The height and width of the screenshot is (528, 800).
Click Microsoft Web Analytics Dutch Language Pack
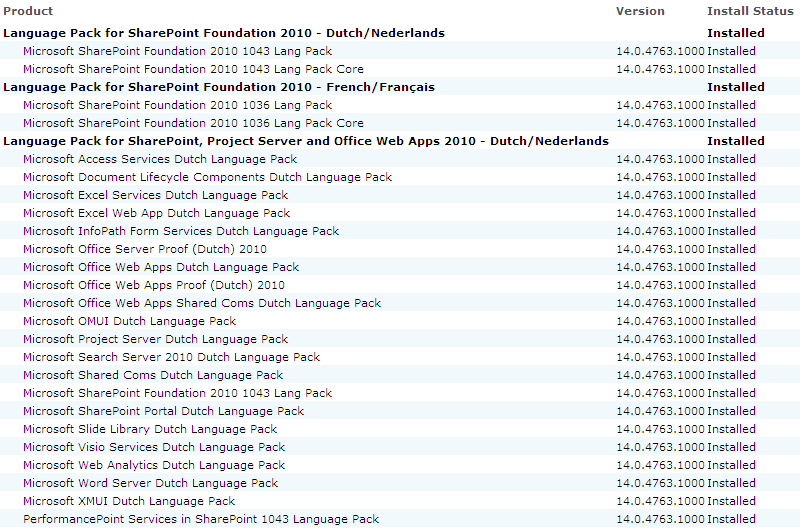[x=154, y=465]
